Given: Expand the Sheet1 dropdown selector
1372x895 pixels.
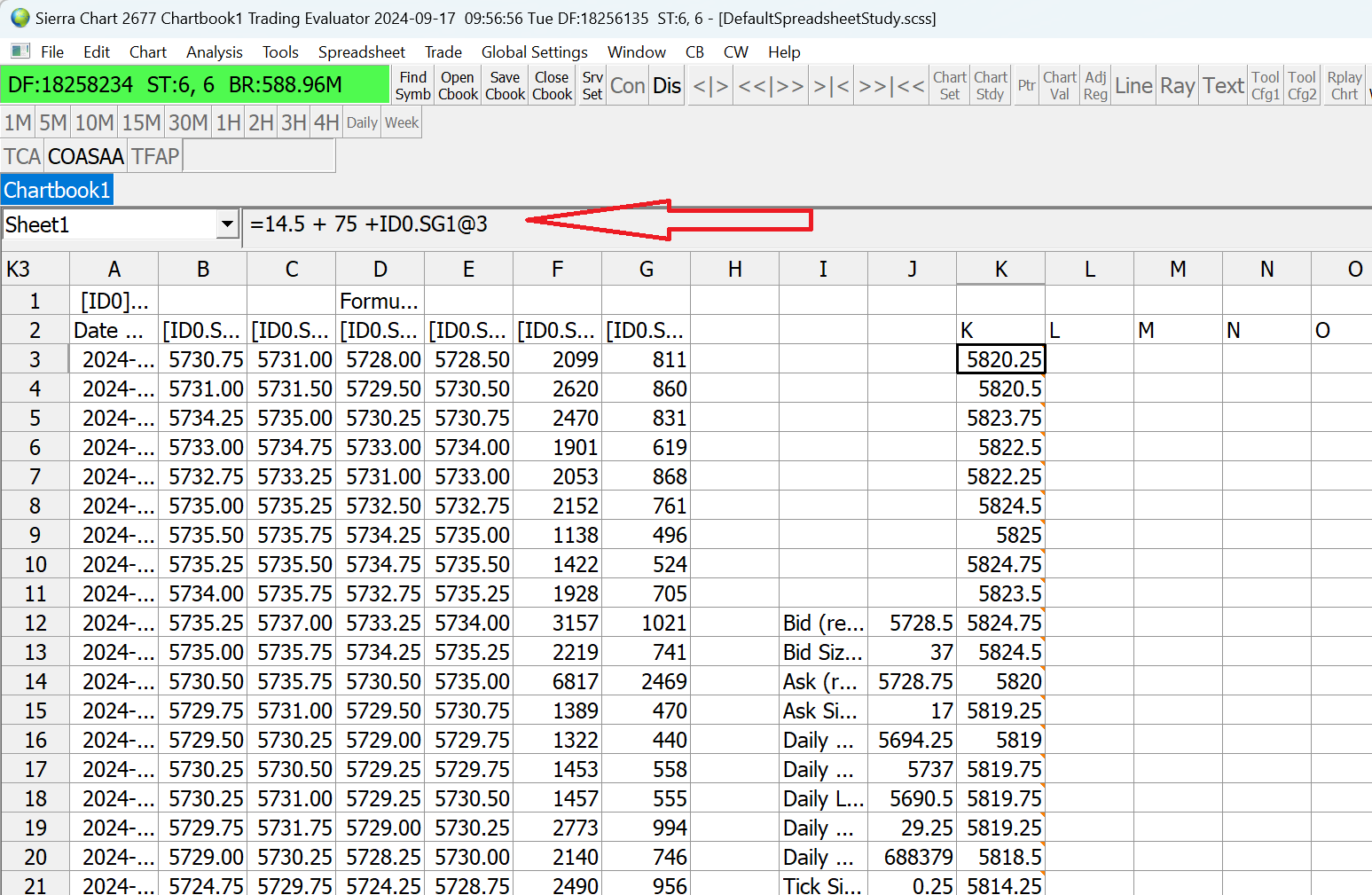Looking at the screenshot, I should pyautogui.click(x=228, y=224).
